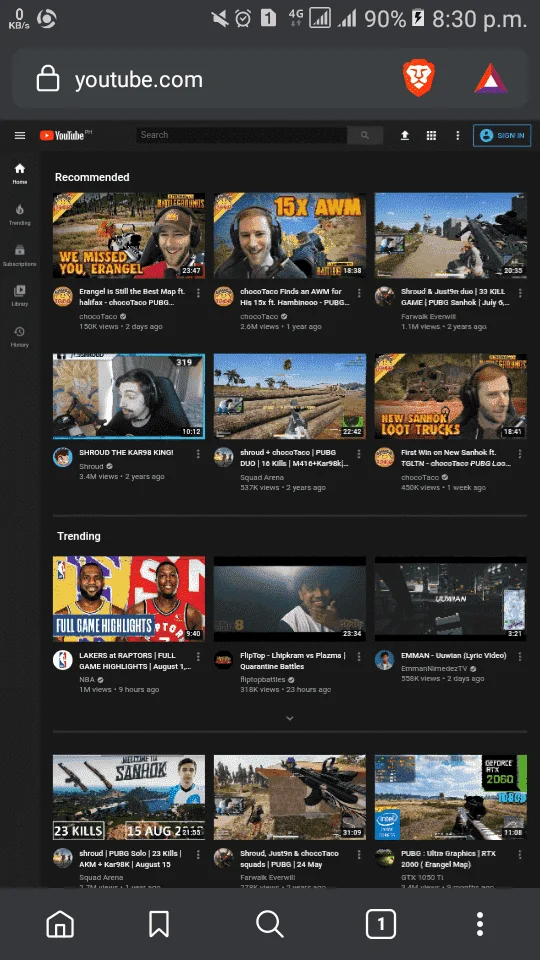Click the search magnifier button beside Search field
This screenshot has height=960, width=540.
point(365,135)
